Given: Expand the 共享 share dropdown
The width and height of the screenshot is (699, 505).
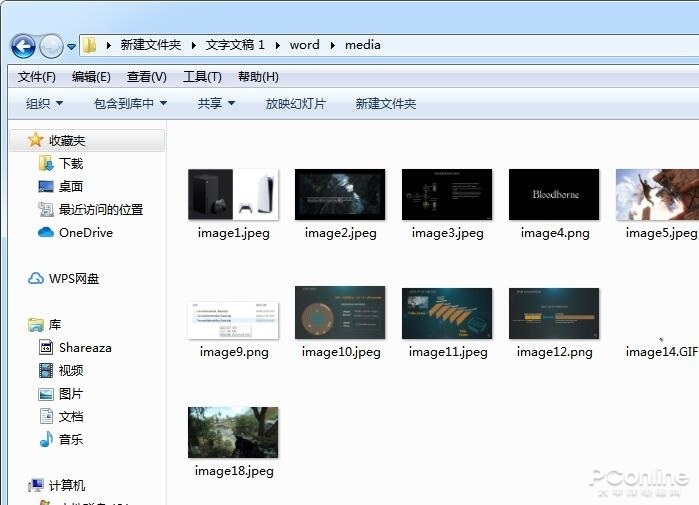Looking at the screenshot, I should click(x=216, y=104).
